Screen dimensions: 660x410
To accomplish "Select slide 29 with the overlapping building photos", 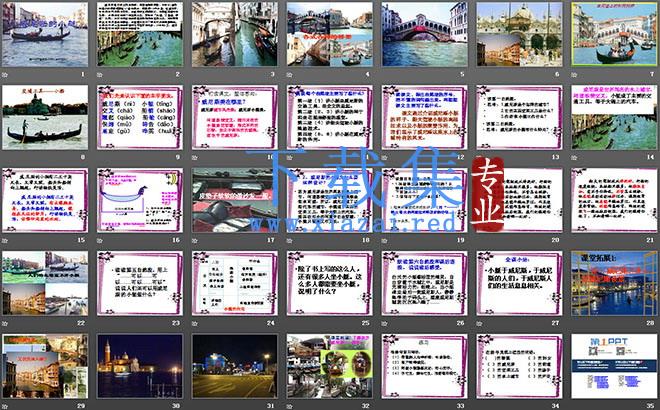I will (x=45, y=366).
